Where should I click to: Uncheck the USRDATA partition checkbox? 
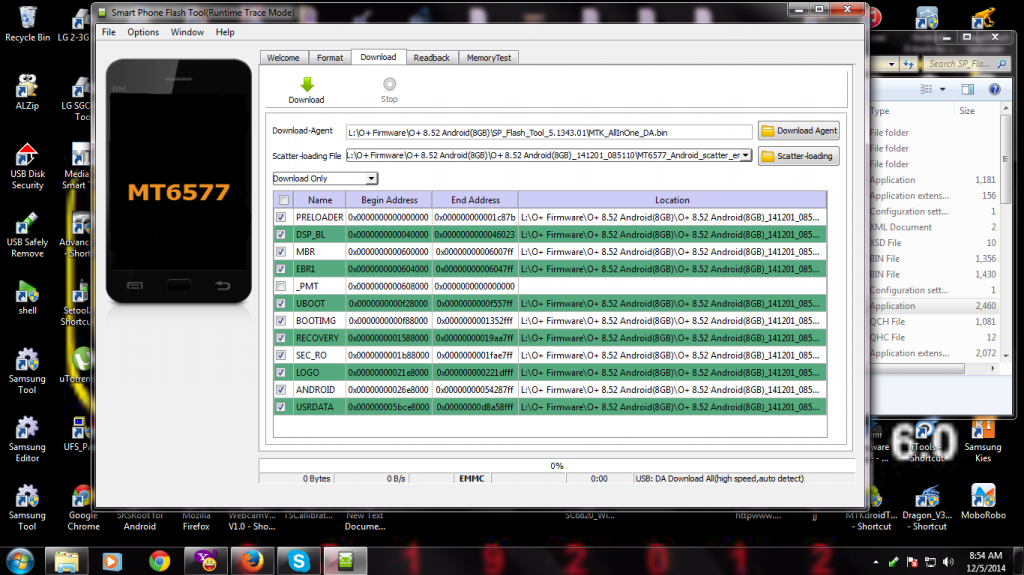281,407
